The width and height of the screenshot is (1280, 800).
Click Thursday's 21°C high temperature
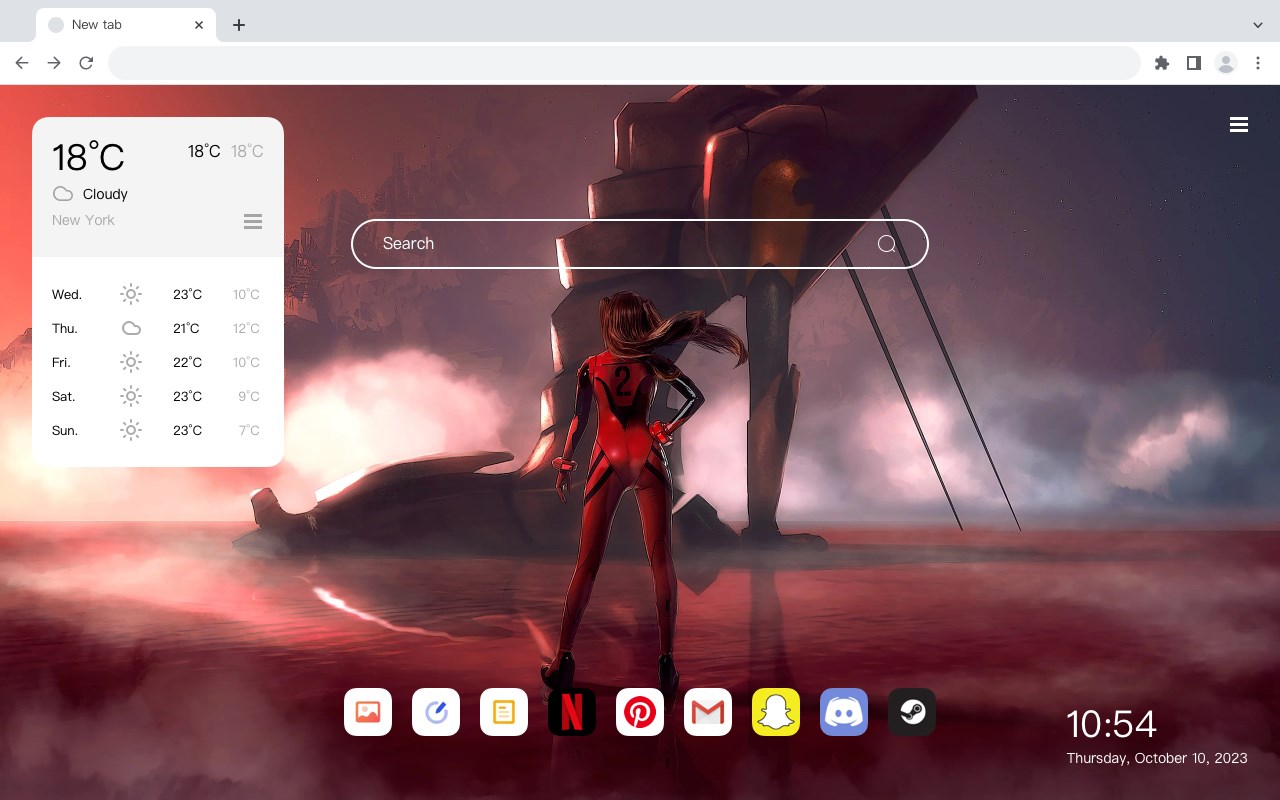pyautogui.click(x=186, y=328)
